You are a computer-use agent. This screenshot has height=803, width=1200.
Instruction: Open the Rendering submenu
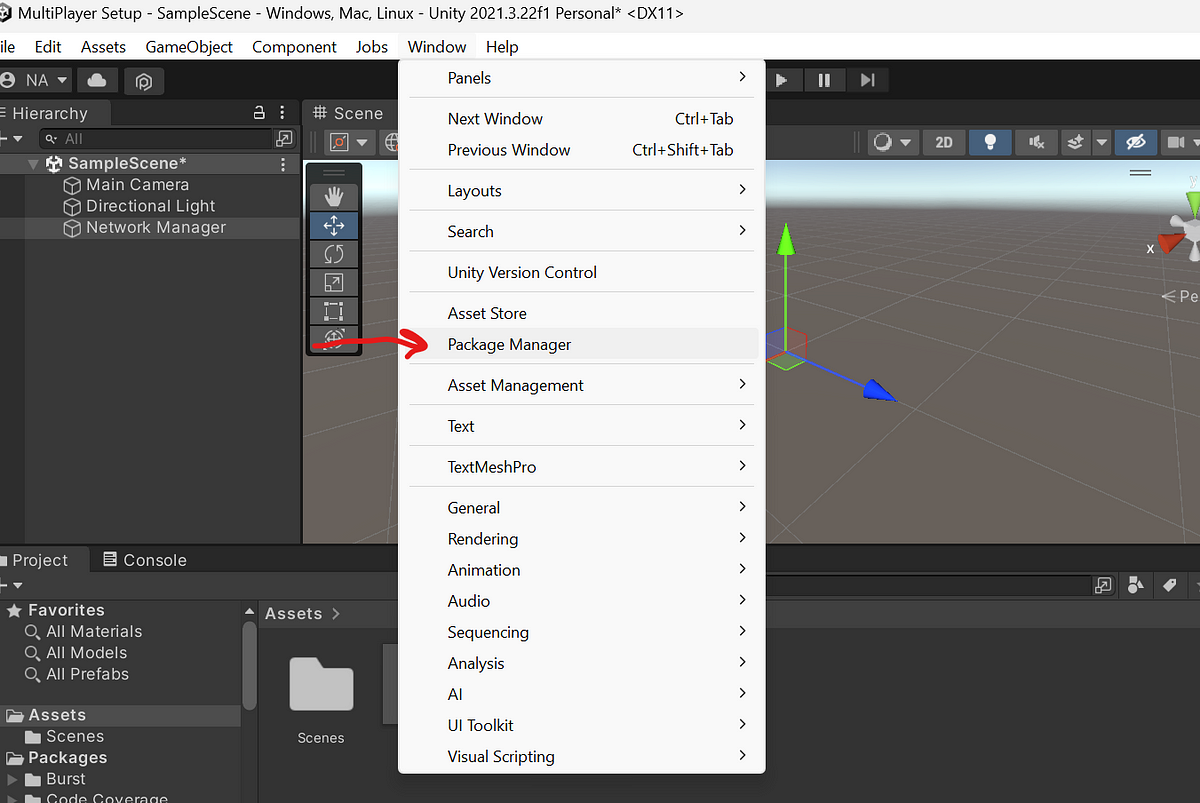[x=582, y=539]
